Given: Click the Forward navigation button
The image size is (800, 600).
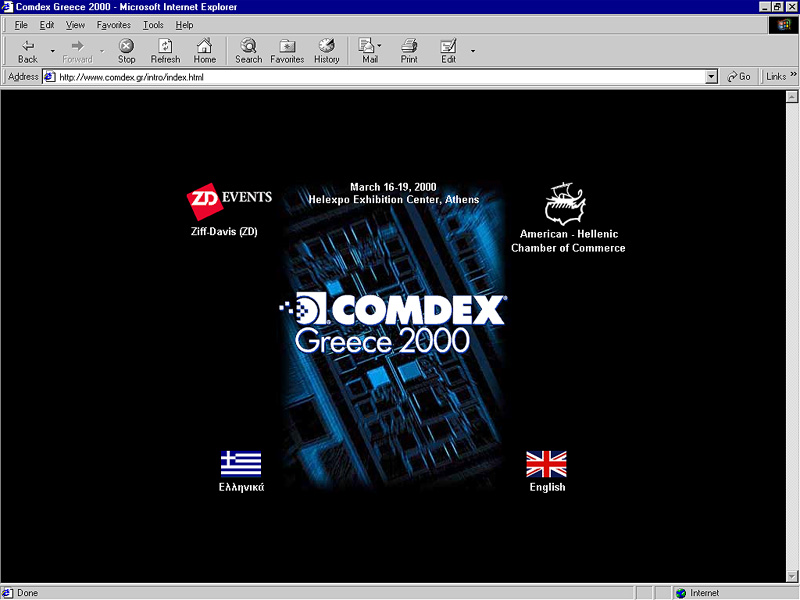Looking at the screenshot, I should [x=78, y=51].
